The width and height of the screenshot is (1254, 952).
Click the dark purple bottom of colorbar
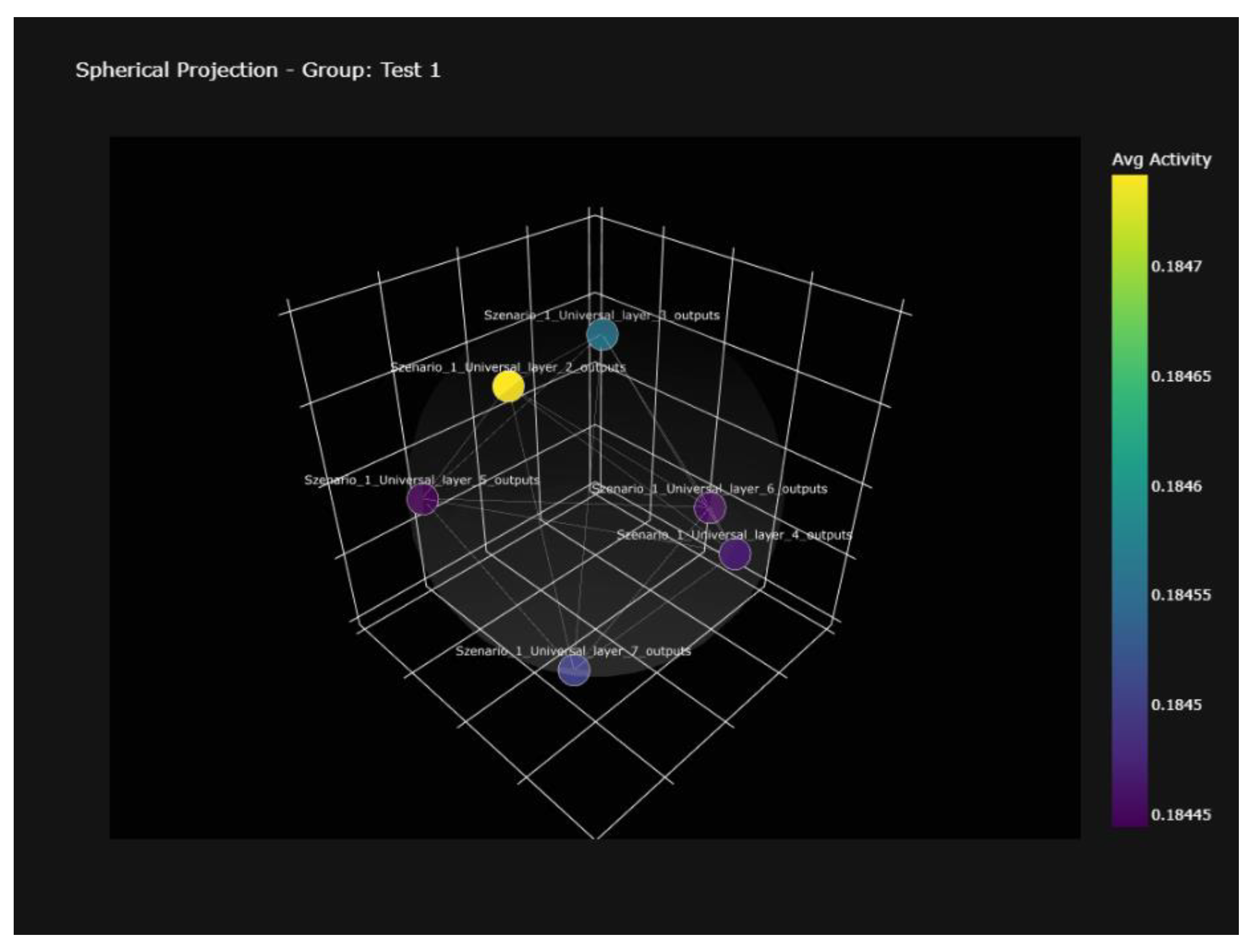click(x=1129, y=819)
